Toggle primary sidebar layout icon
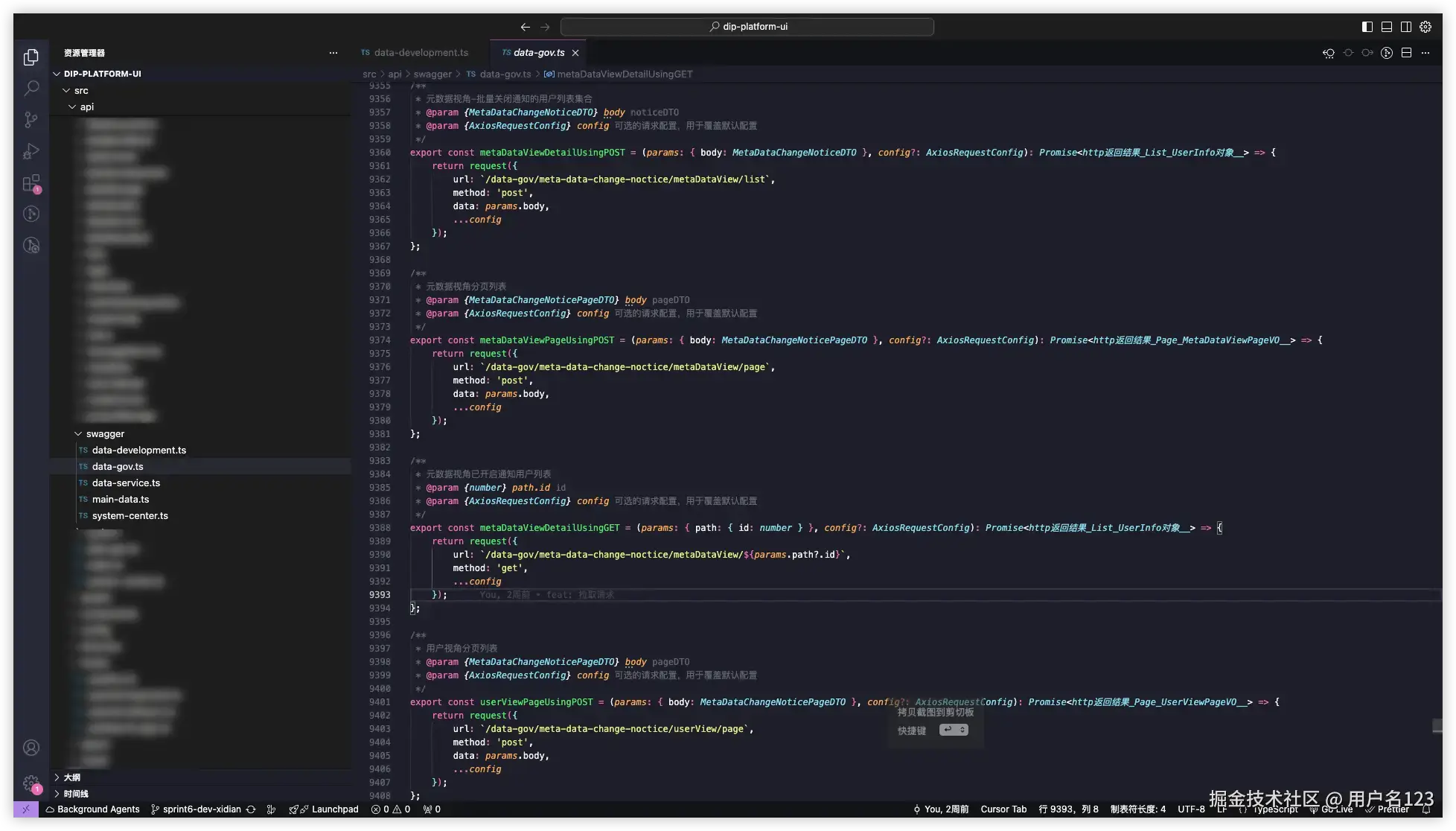The image size is (1456, 831). [1367, 27]
